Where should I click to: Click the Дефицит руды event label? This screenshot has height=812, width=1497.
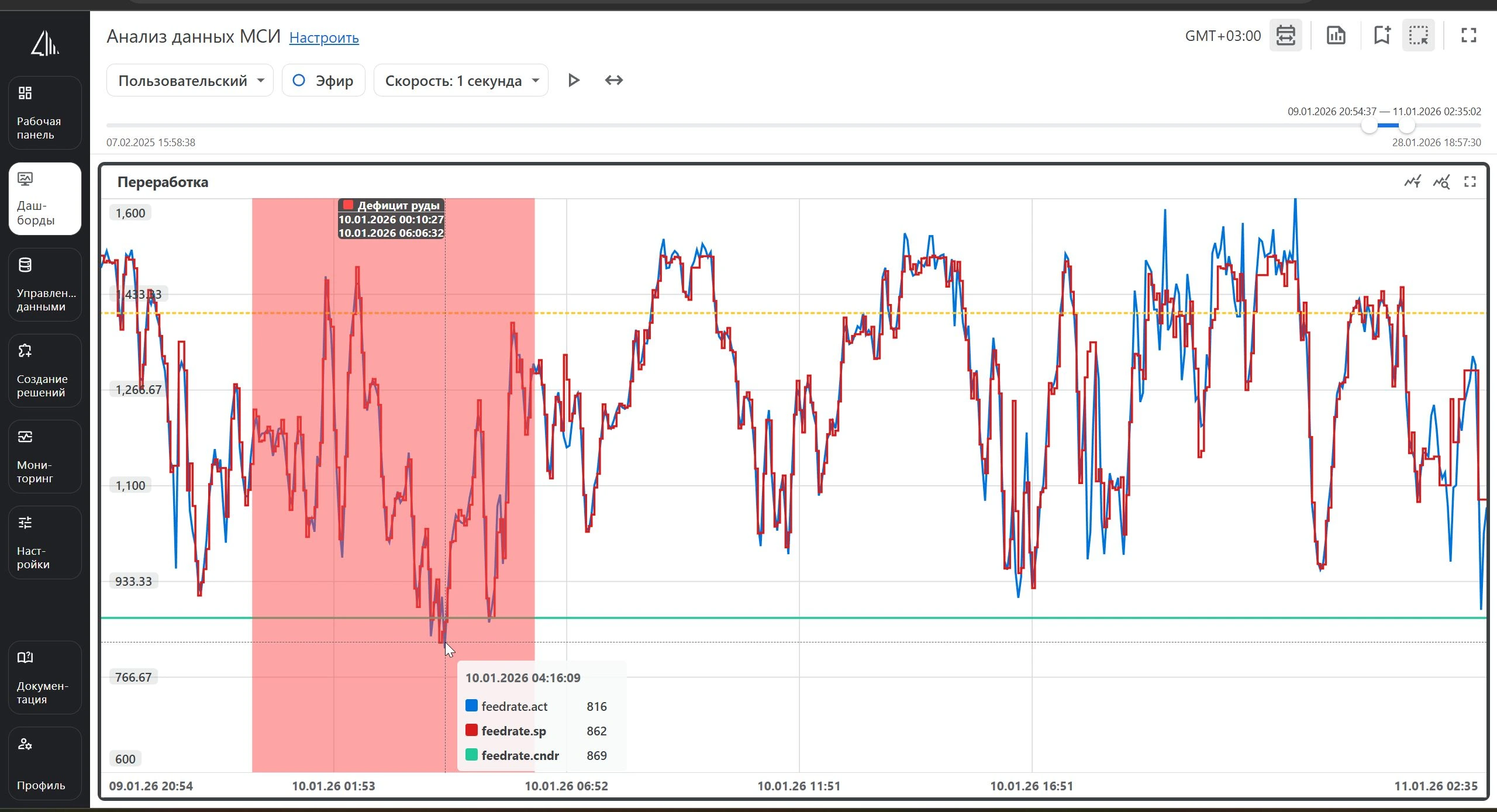tap(398, 206)
